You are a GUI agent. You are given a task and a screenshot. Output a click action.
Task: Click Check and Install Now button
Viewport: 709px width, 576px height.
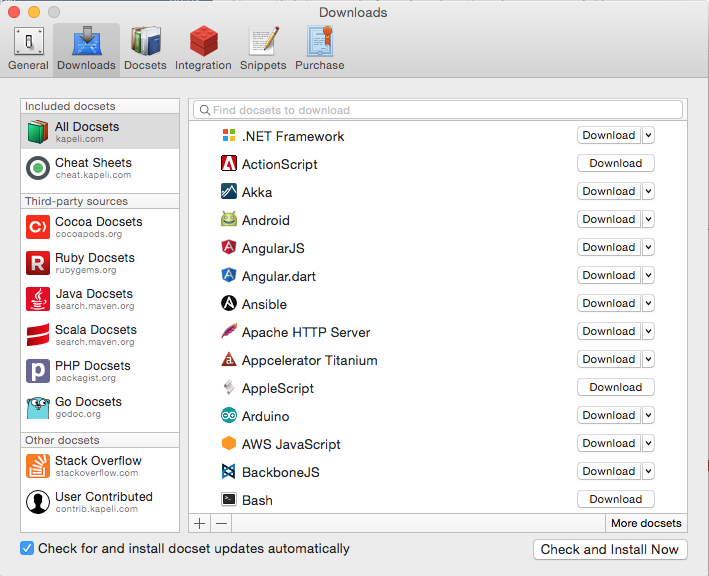610,549
